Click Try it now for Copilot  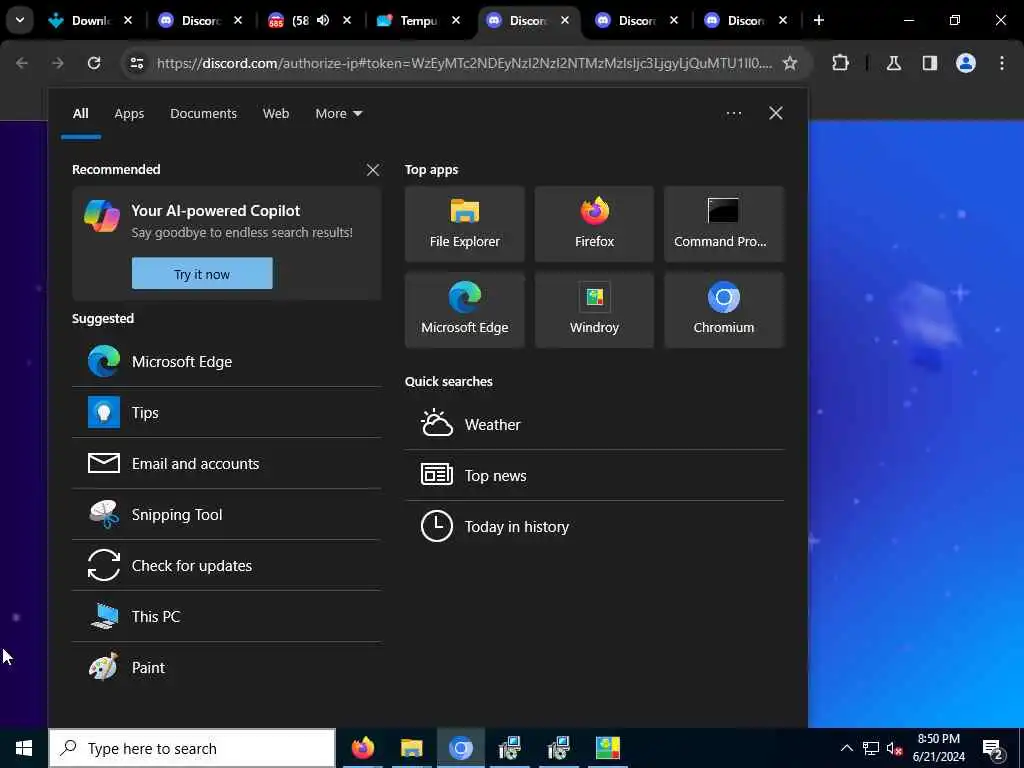[202, 274]
